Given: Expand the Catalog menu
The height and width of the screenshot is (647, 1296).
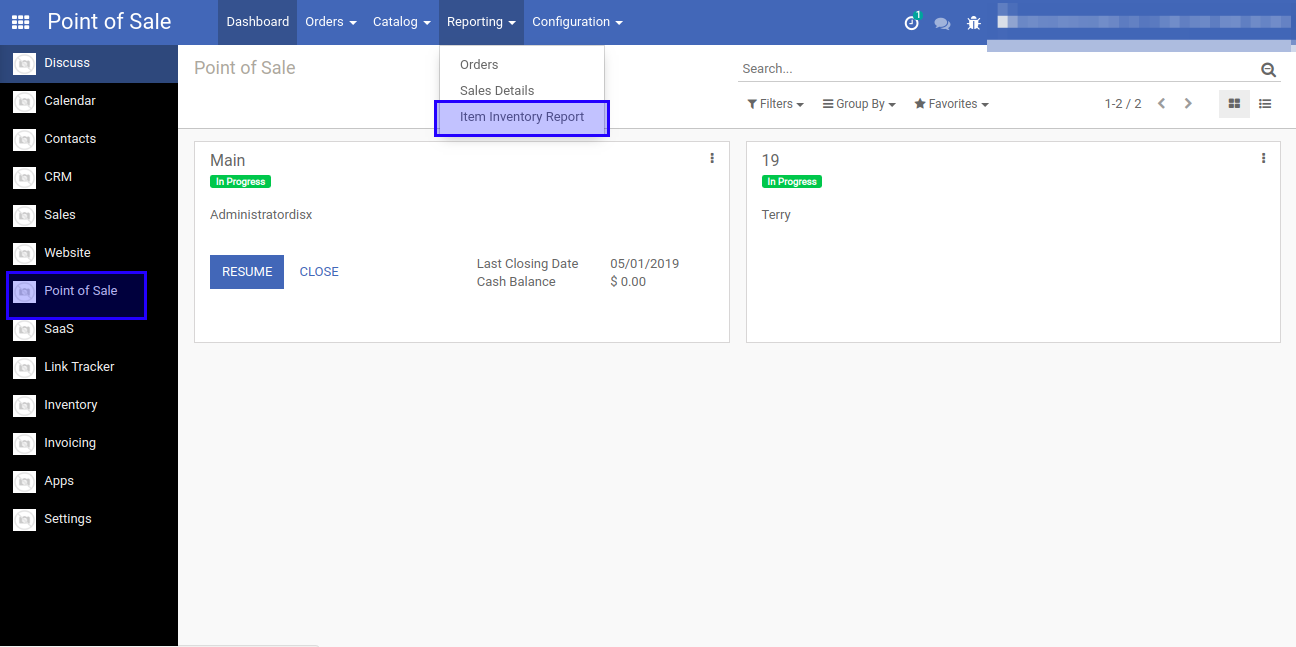Looking at the screenshot, I should click(x=402, y=22).
